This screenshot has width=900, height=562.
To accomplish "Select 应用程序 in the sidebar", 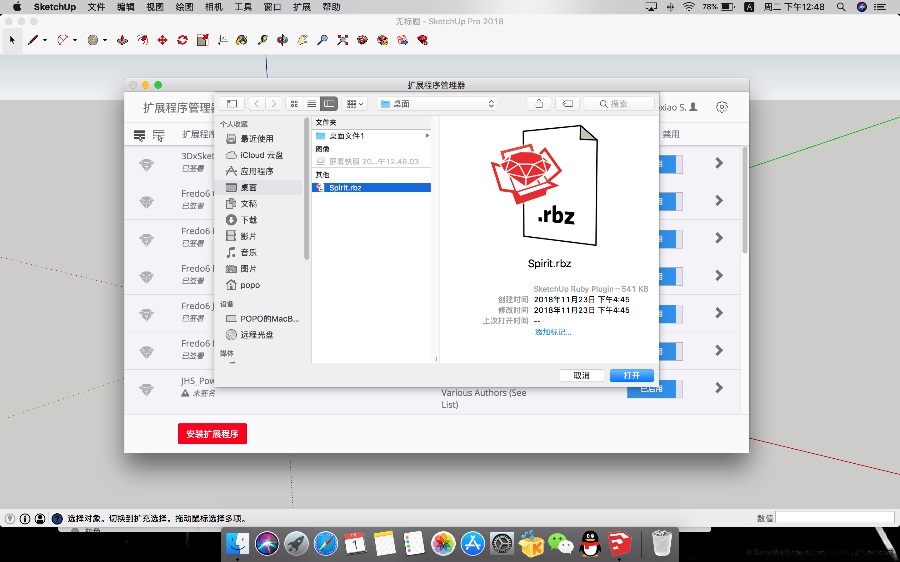I will point(257,171).
